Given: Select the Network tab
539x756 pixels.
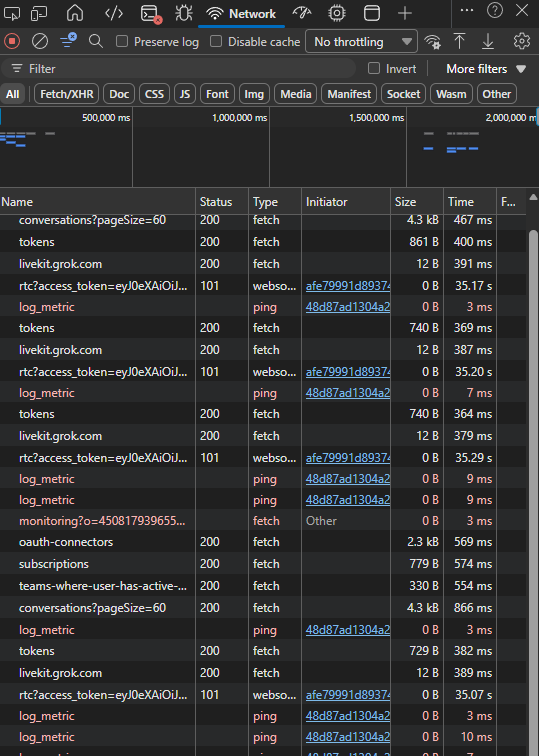Looking at the screenshot, I should [242, 14].
